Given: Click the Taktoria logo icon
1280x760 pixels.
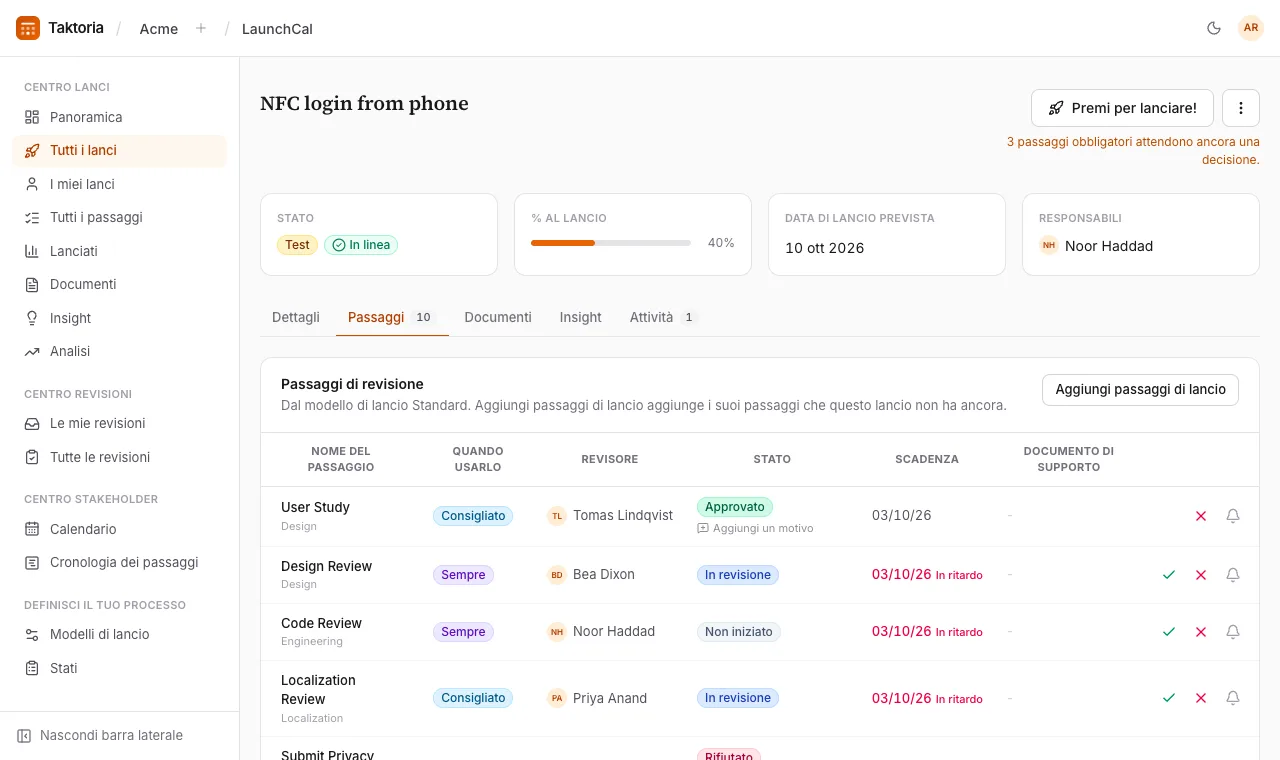Looking at the screenshot, I should pos(28,28).
